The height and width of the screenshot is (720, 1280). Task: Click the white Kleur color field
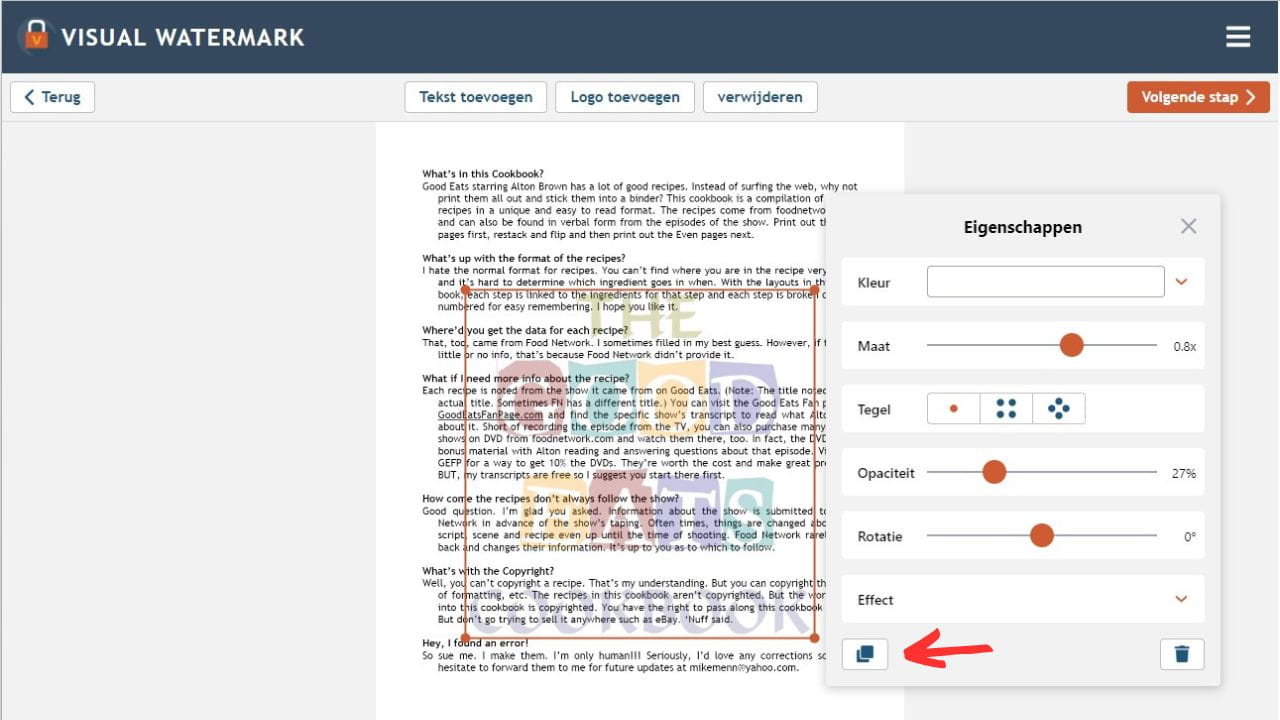click(1045, 282)
